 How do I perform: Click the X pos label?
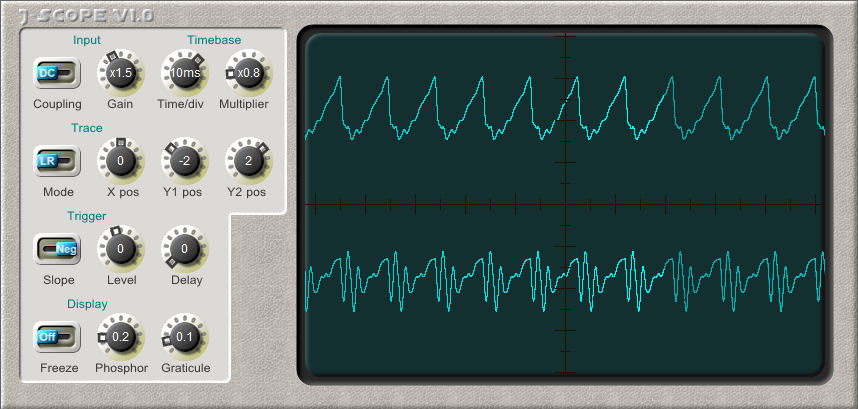tap(121, 192)
